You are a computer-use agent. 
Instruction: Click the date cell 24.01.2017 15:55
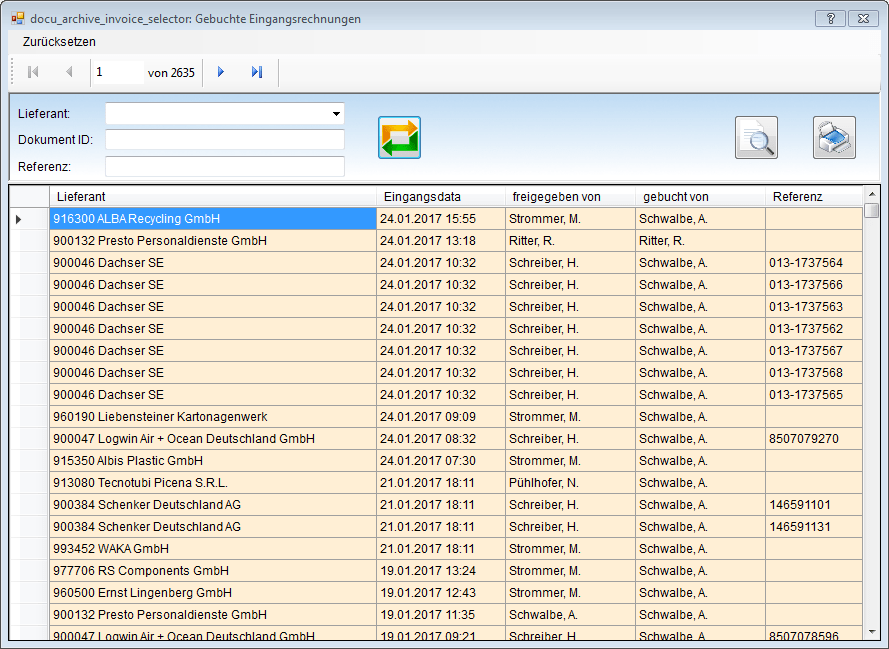click(441, 219)
